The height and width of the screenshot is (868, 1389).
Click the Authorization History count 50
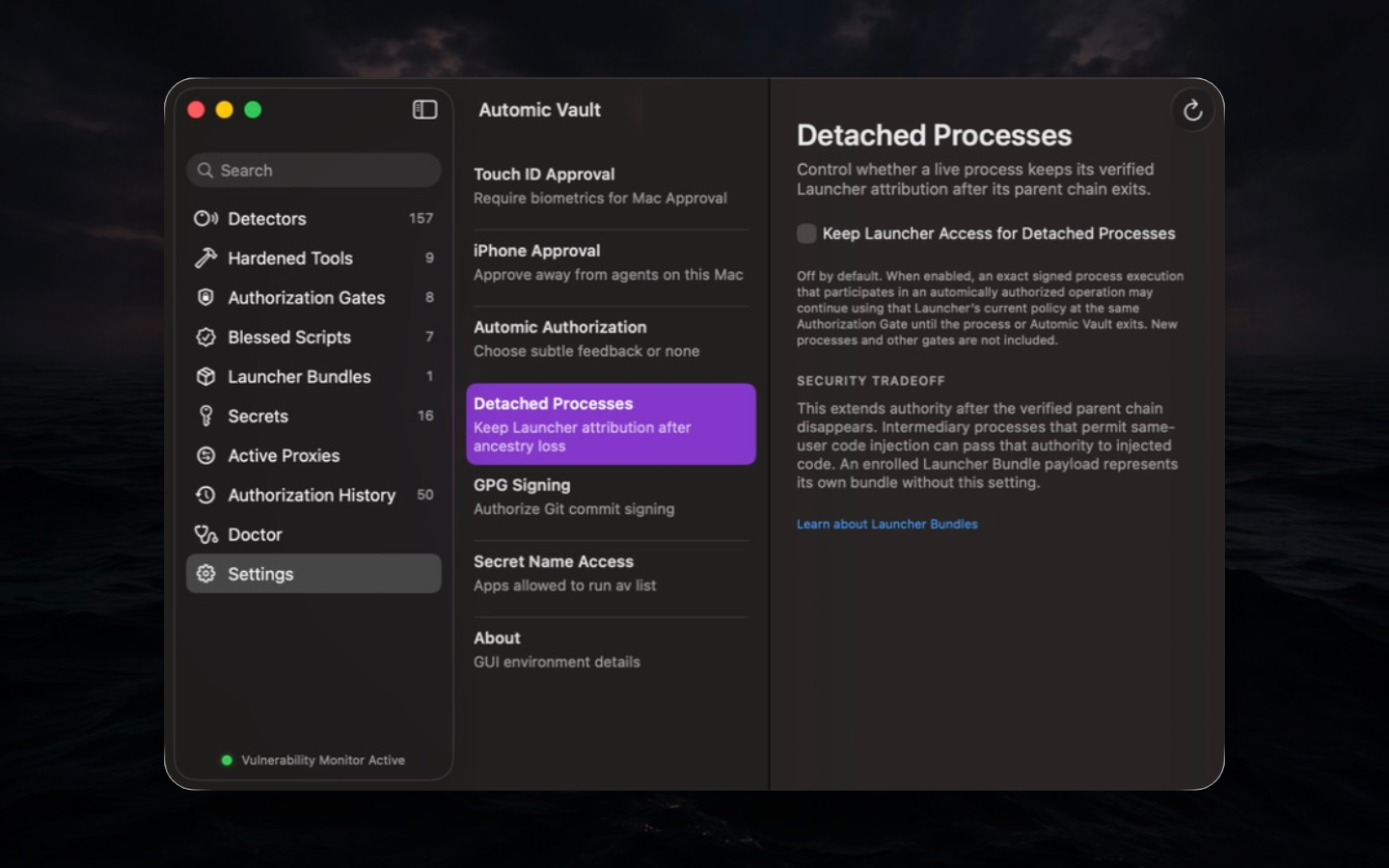pos(425,495)
